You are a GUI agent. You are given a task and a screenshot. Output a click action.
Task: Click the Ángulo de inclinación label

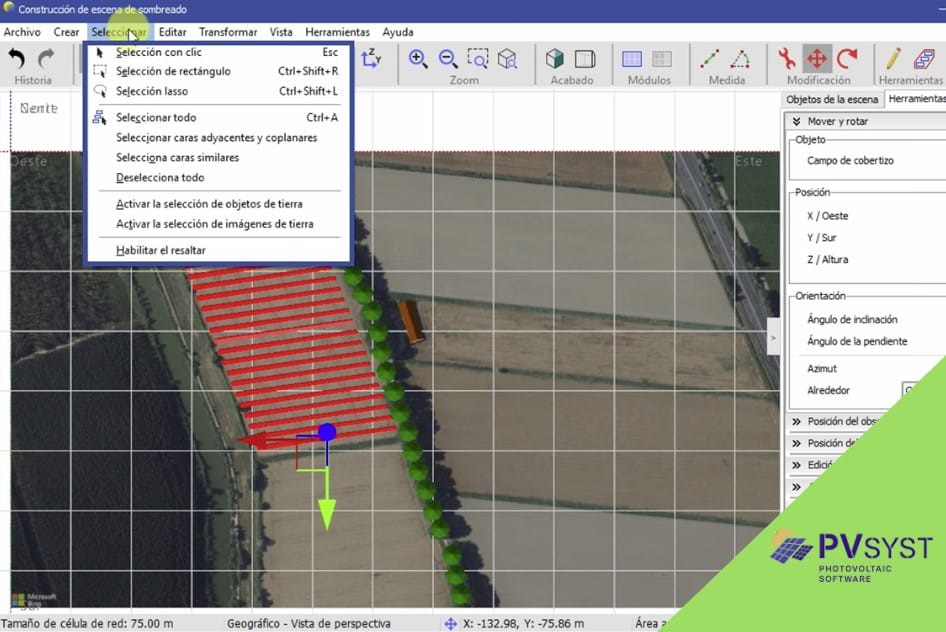tap(852, 320)
